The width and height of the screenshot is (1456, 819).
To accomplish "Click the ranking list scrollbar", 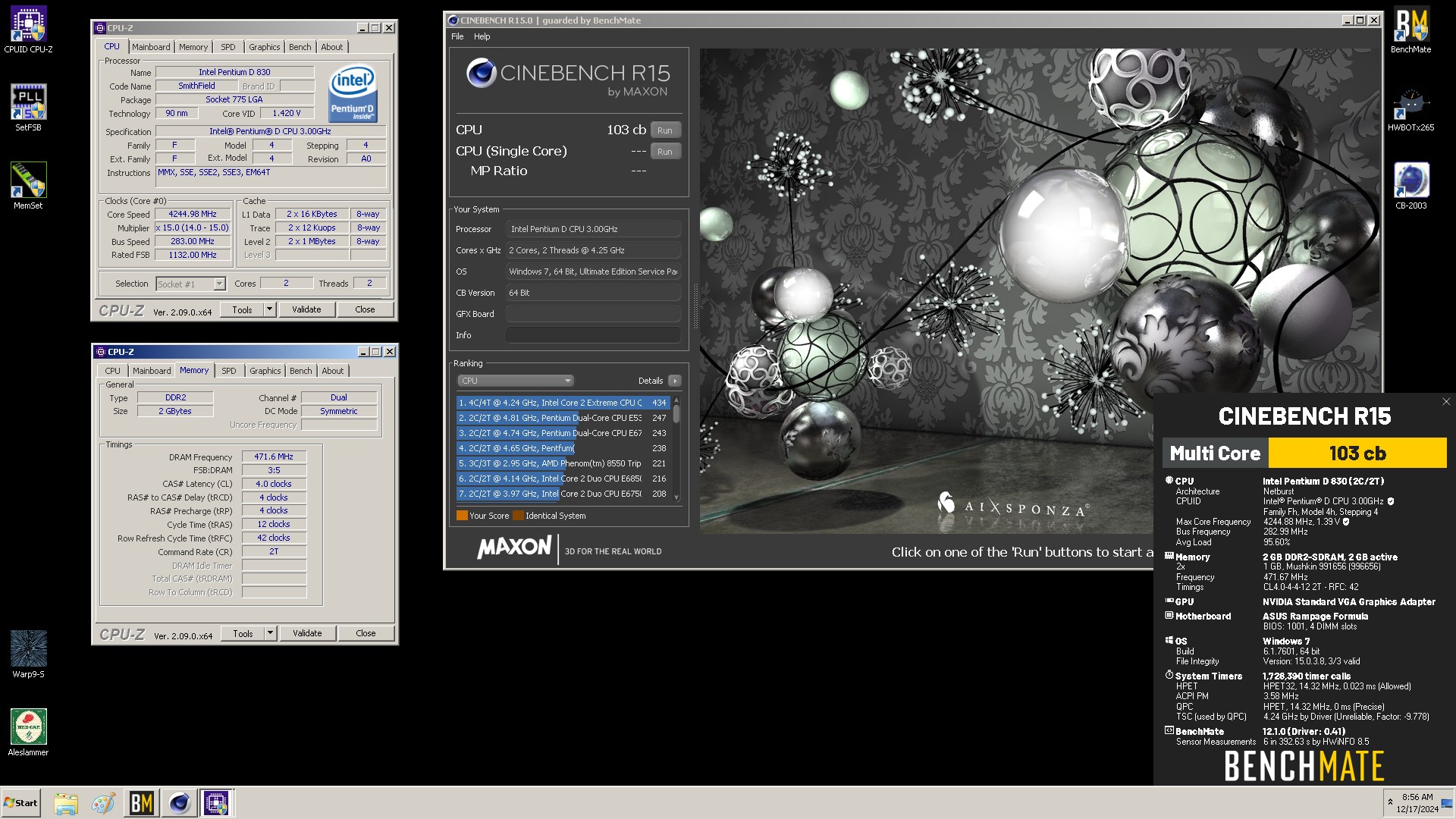I will [676, 447].
